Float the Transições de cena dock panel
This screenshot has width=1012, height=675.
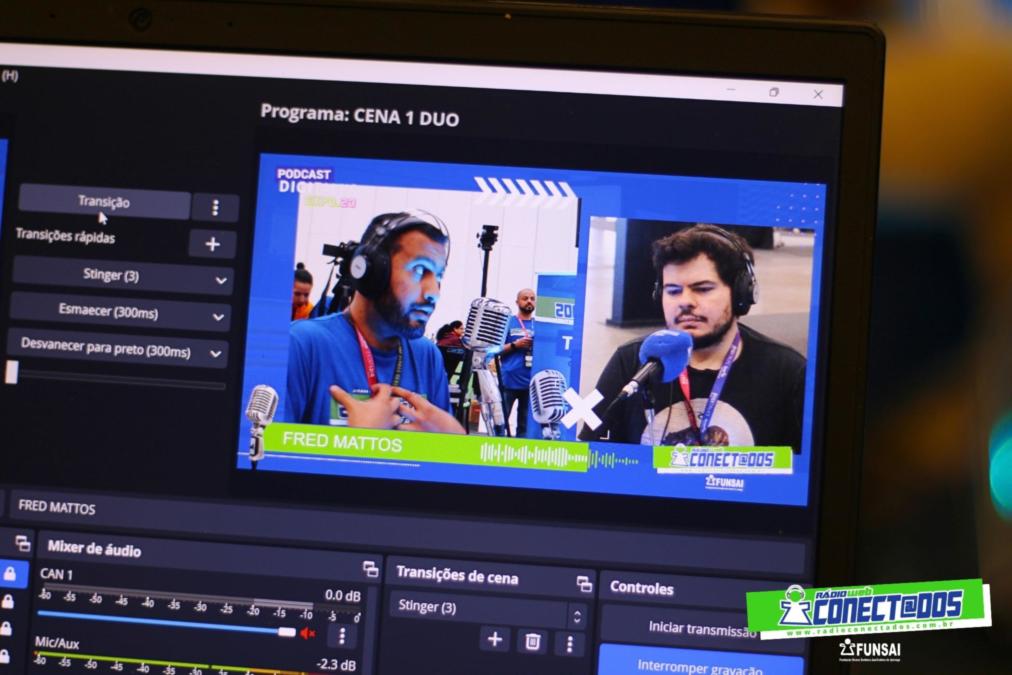point(584,584)
